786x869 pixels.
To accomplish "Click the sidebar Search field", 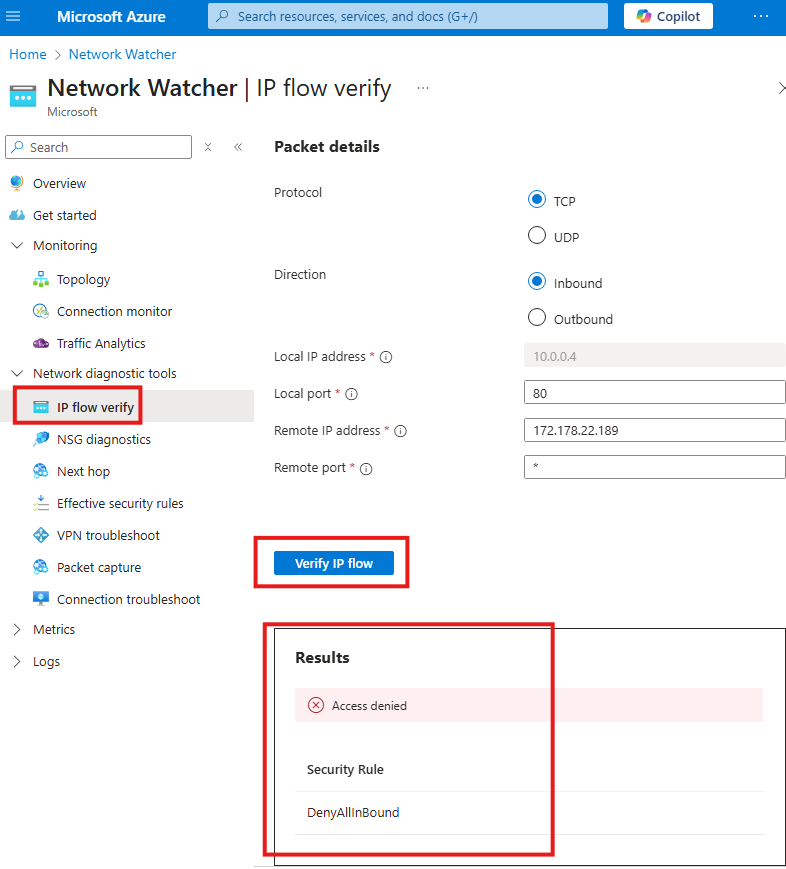I will 99,147.
